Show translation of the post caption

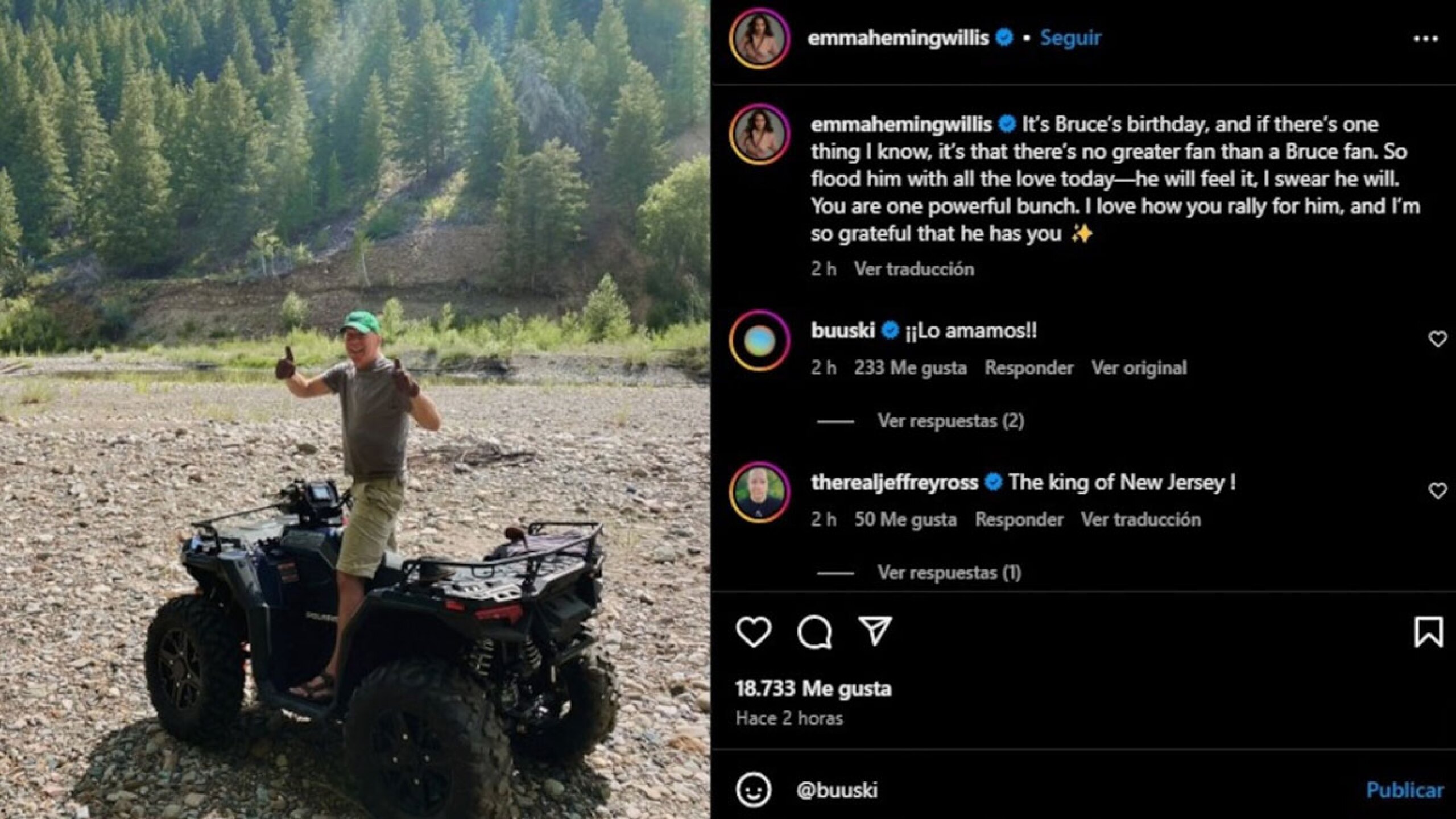(914, 269)
